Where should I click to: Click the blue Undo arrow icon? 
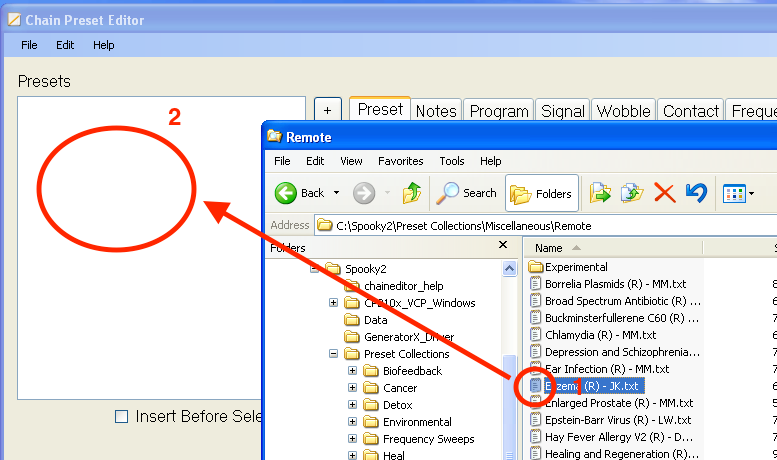pos(696,193)
